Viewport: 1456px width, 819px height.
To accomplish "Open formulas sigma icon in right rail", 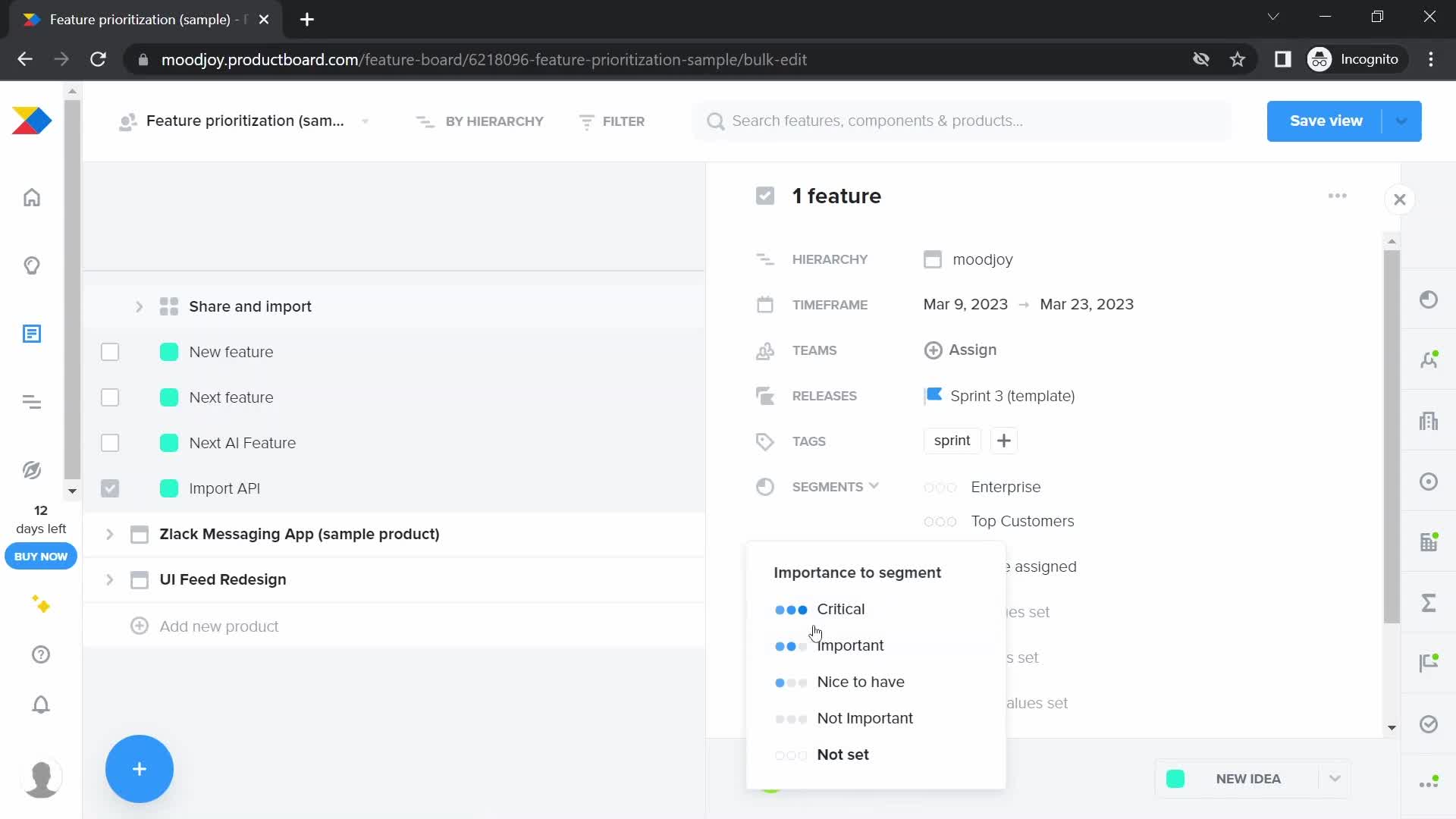I will [x=1429, y=603].
